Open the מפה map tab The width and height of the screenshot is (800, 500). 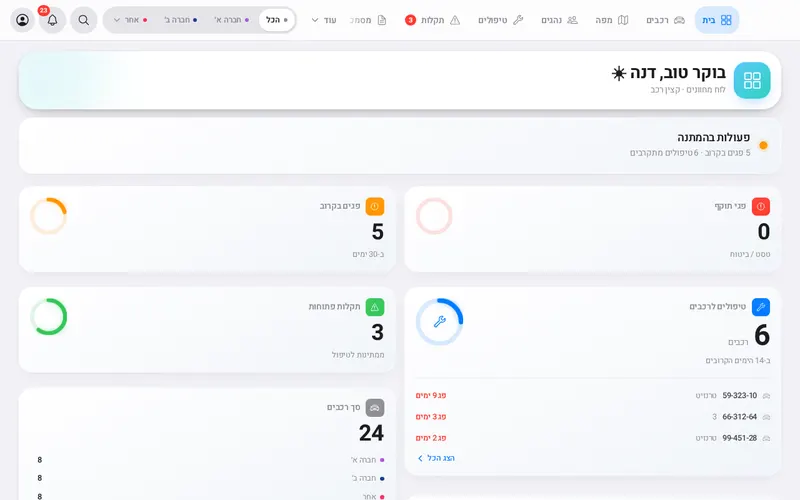click(x=611, y=20)
